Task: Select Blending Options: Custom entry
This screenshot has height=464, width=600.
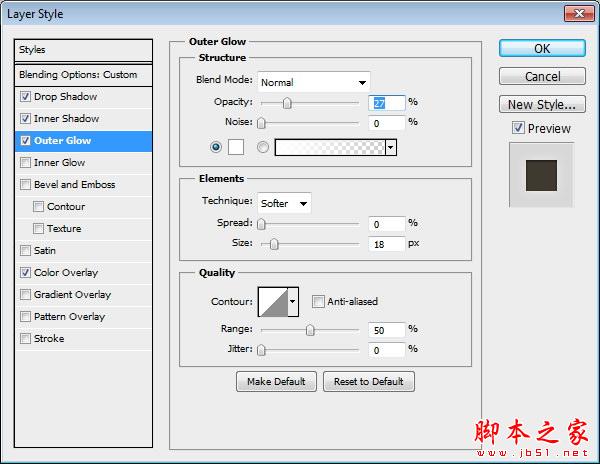Action: coord(83,75)
